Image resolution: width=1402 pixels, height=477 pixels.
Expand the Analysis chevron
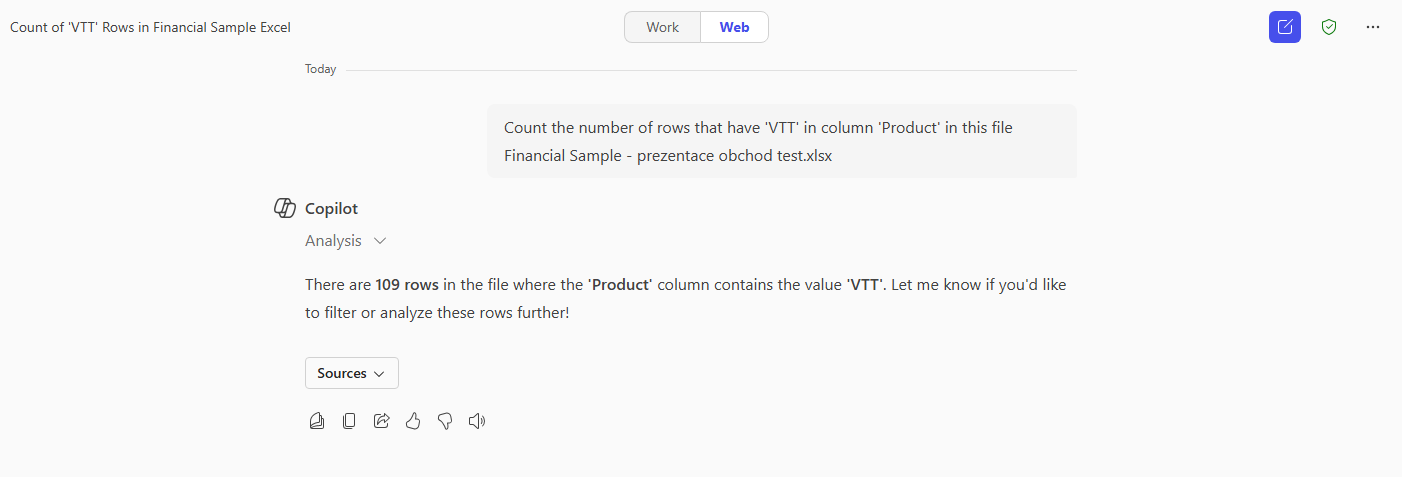pyautogui.click(x=380, y=241)
